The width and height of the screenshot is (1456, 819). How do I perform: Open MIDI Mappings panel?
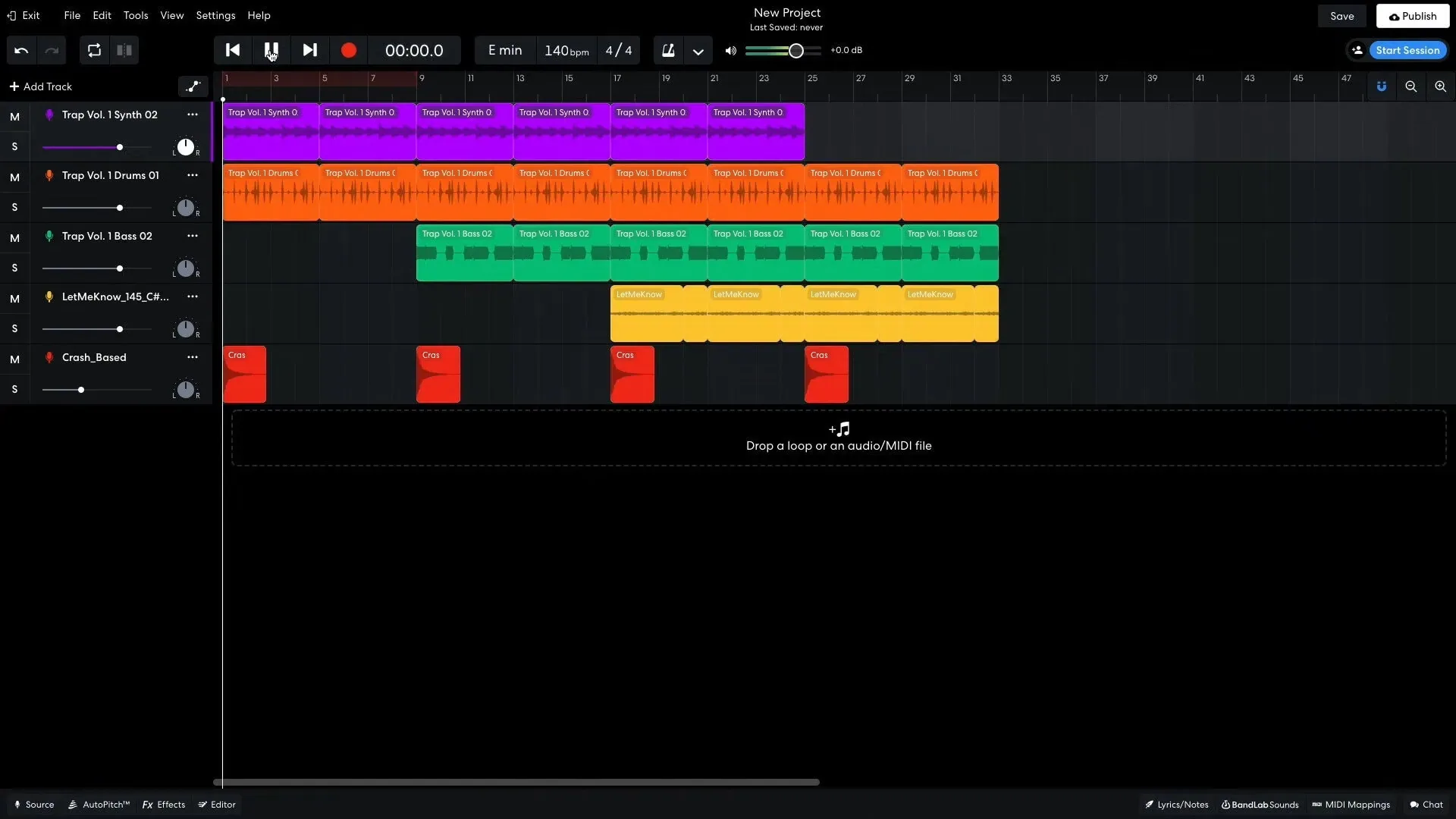pos(1351,805)
